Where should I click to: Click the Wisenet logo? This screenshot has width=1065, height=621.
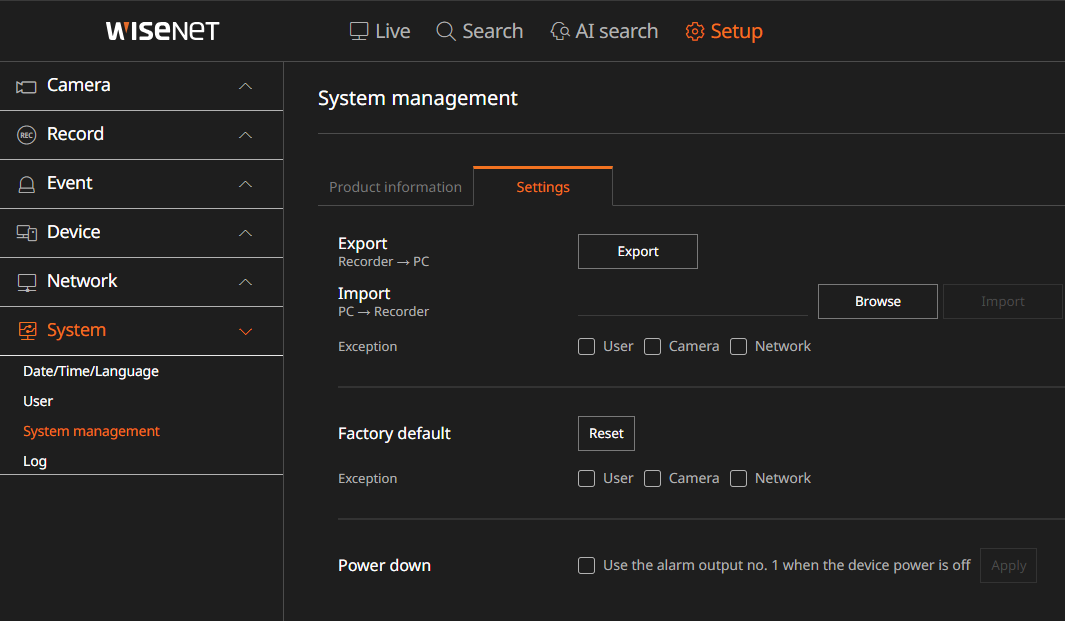(162, 30)
